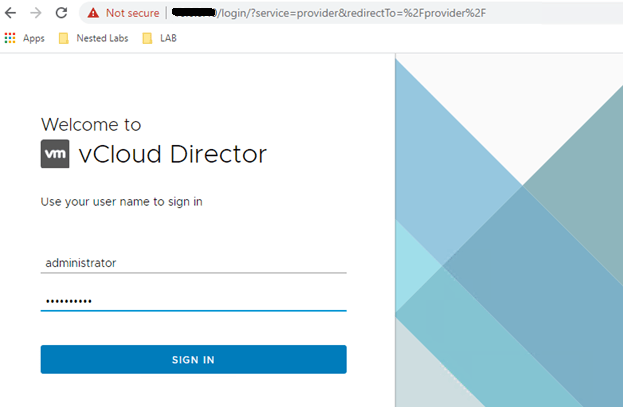Open the Apps grid icon in bookmarks bar

coord(11,38)
